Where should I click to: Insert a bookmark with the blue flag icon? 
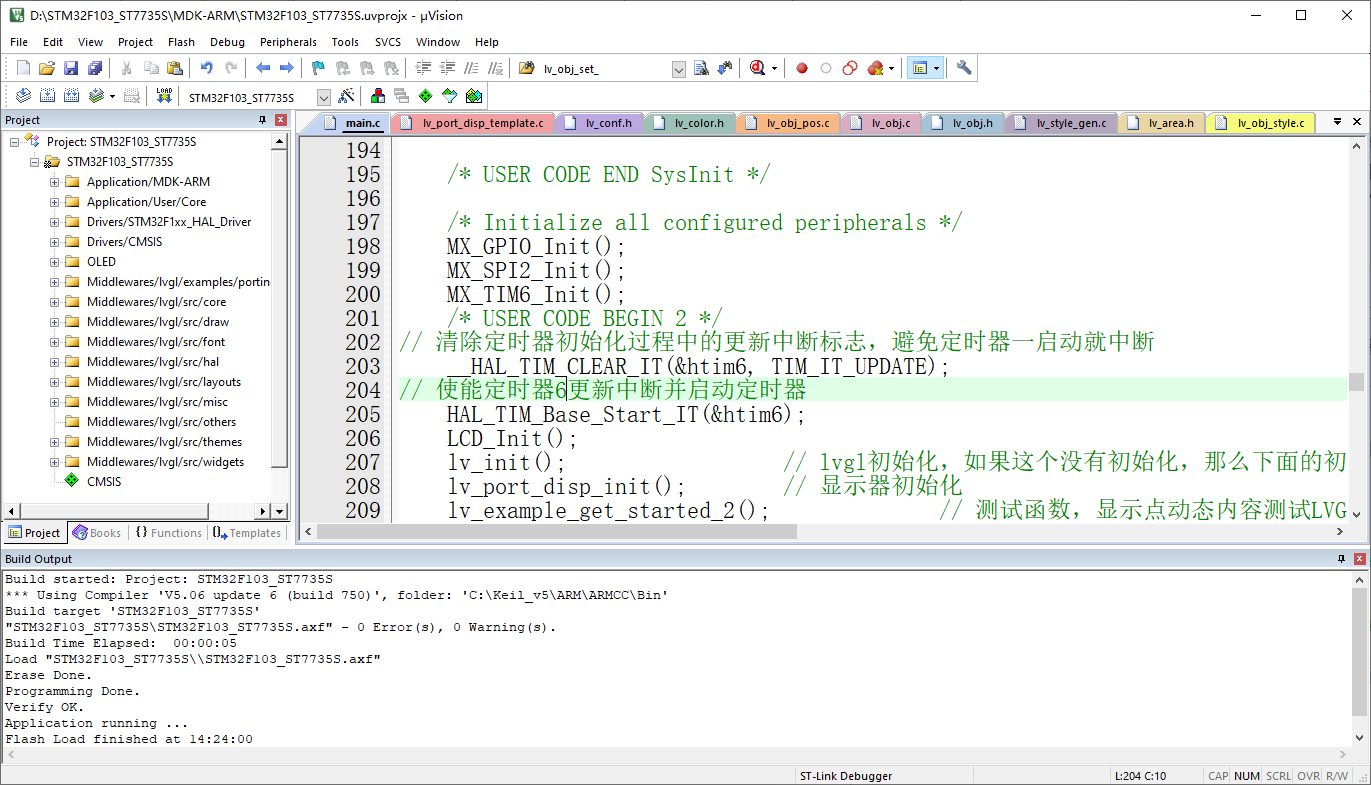(x=318, y=68)
